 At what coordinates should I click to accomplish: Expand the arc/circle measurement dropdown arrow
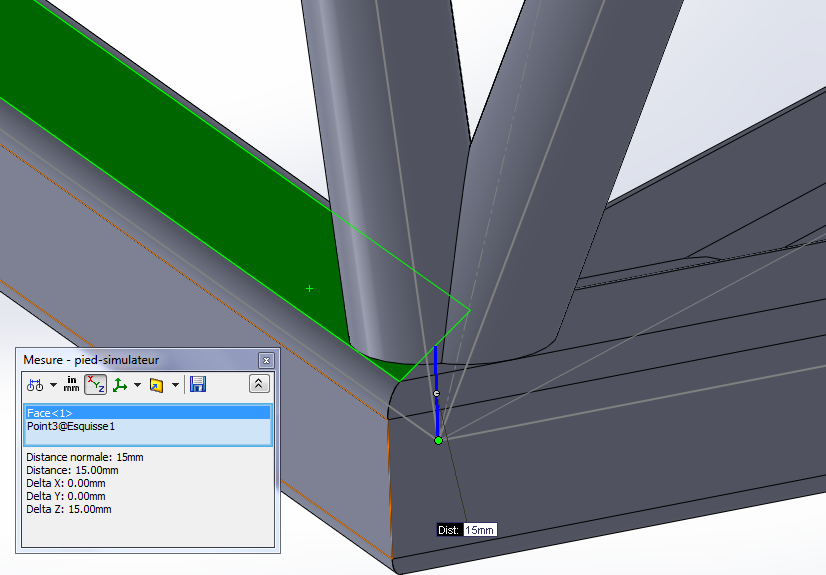pyautogui.click(x=53, y=385)
